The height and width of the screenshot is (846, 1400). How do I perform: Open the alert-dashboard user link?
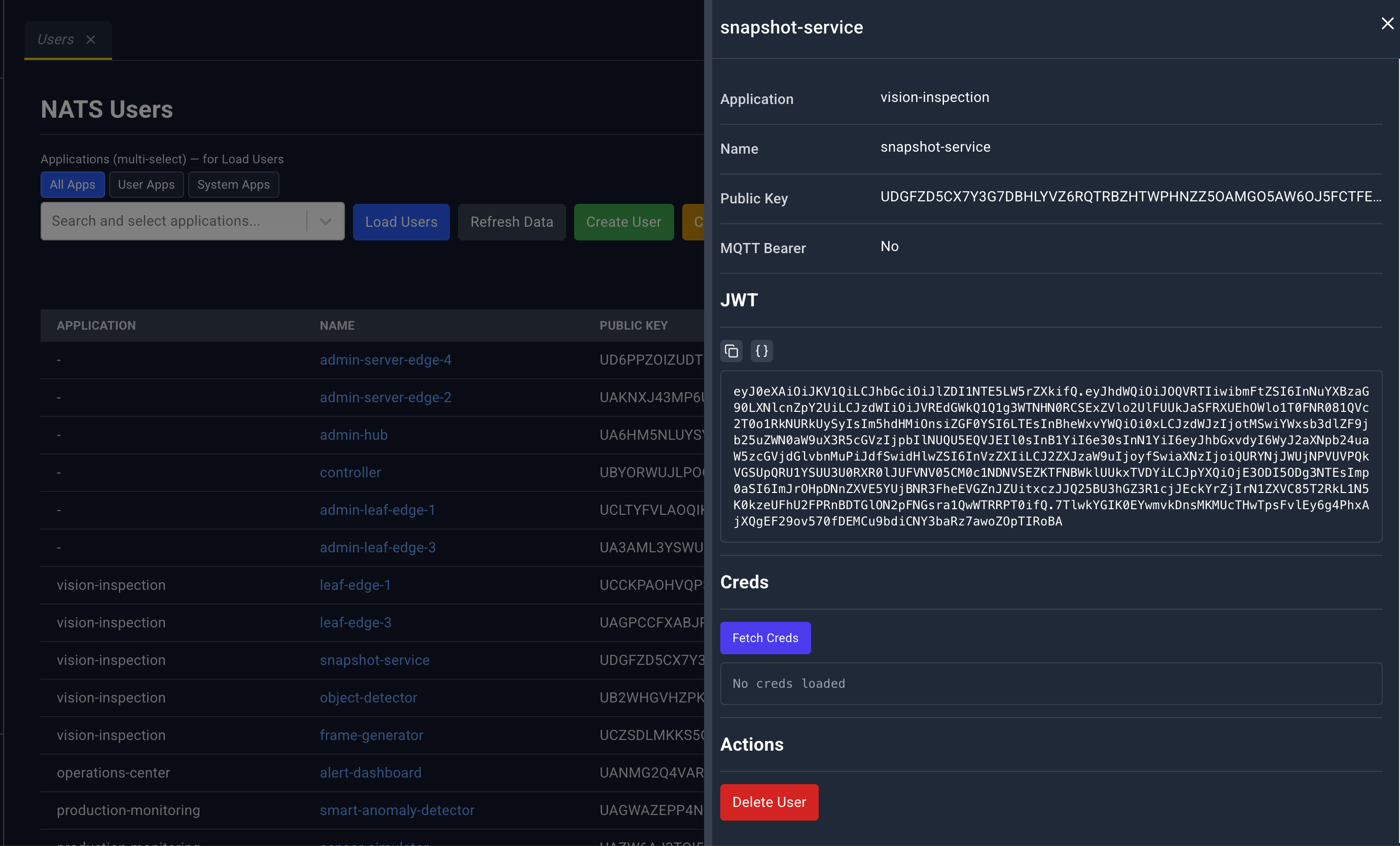370,772
